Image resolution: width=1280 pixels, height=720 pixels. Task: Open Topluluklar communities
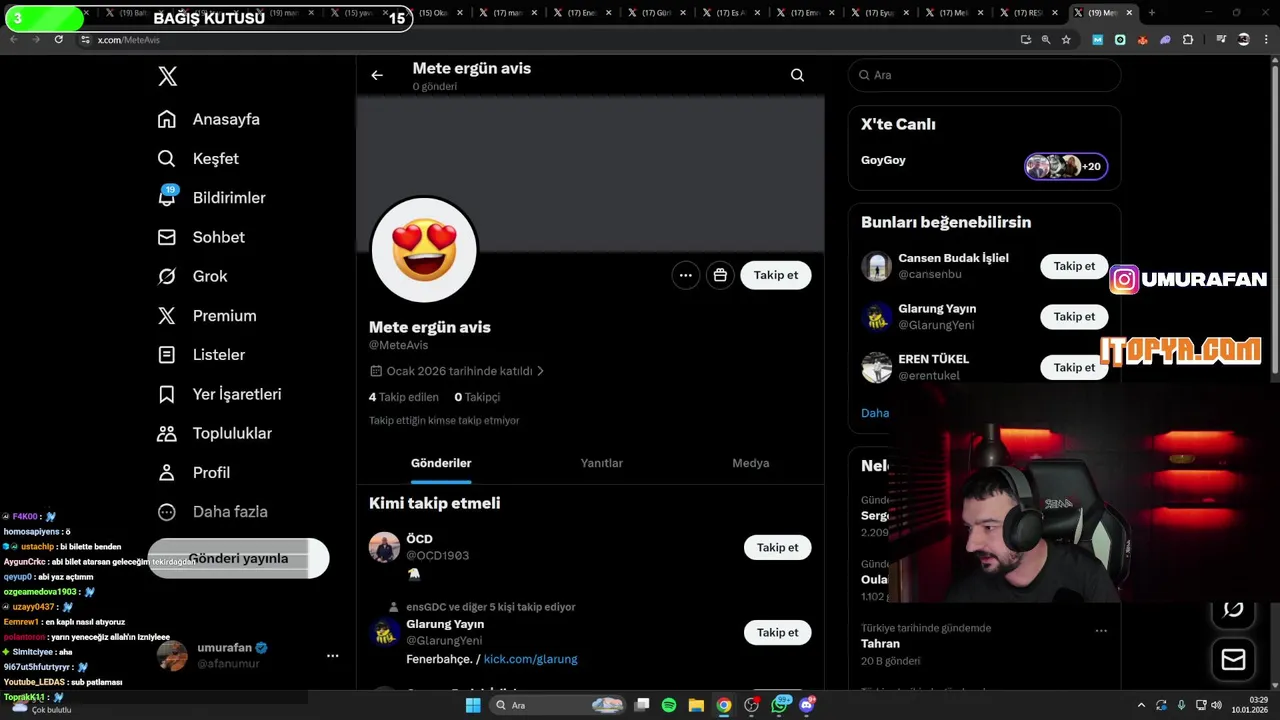pos(214,433)
